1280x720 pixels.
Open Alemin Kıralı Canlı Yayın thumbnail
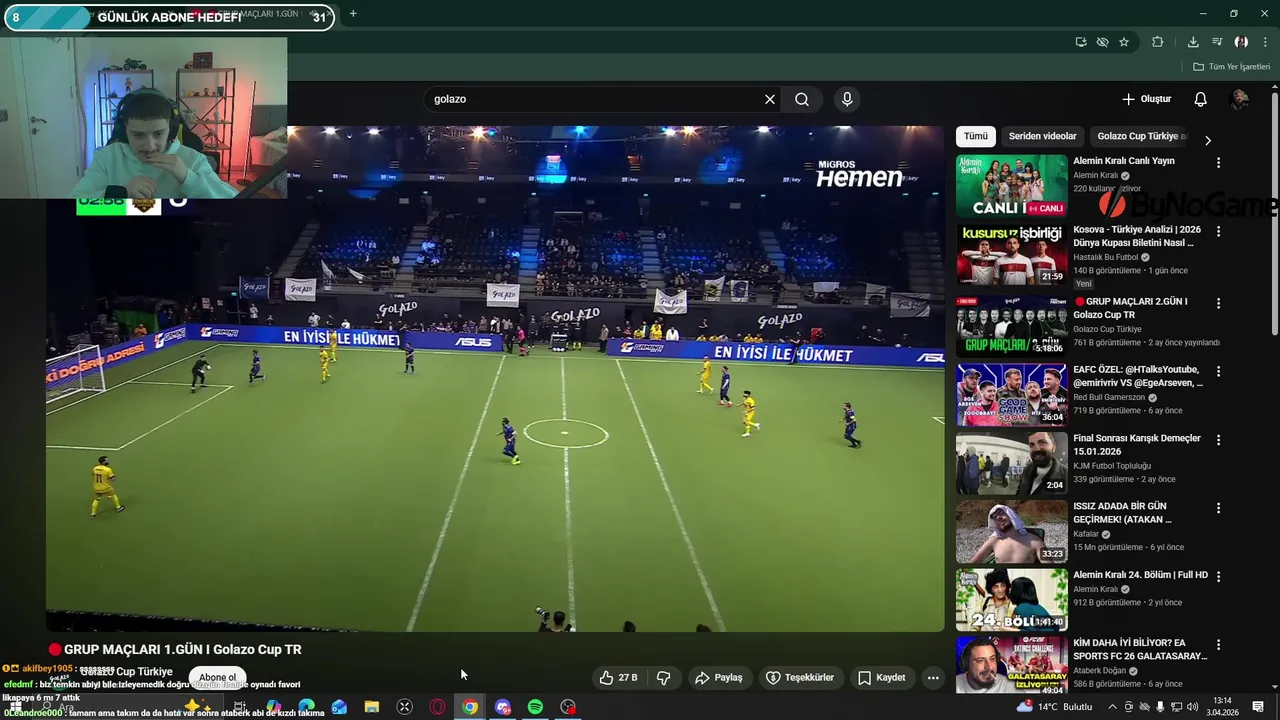coord(1011,186)
